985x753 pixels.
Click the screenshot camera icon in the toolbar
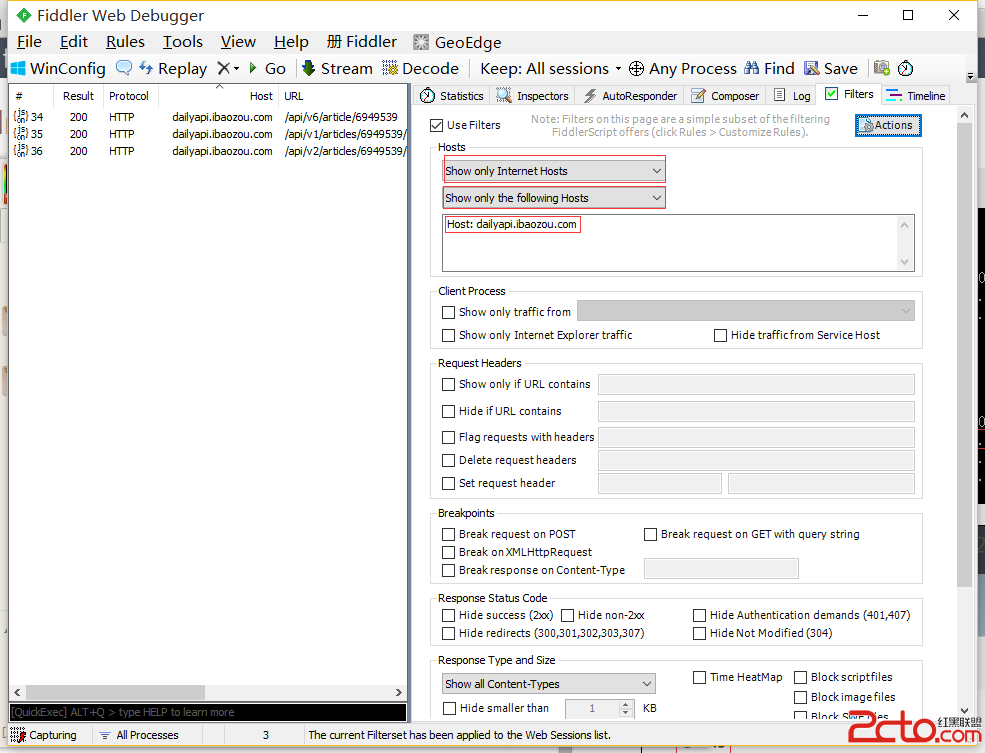[882, 68]
